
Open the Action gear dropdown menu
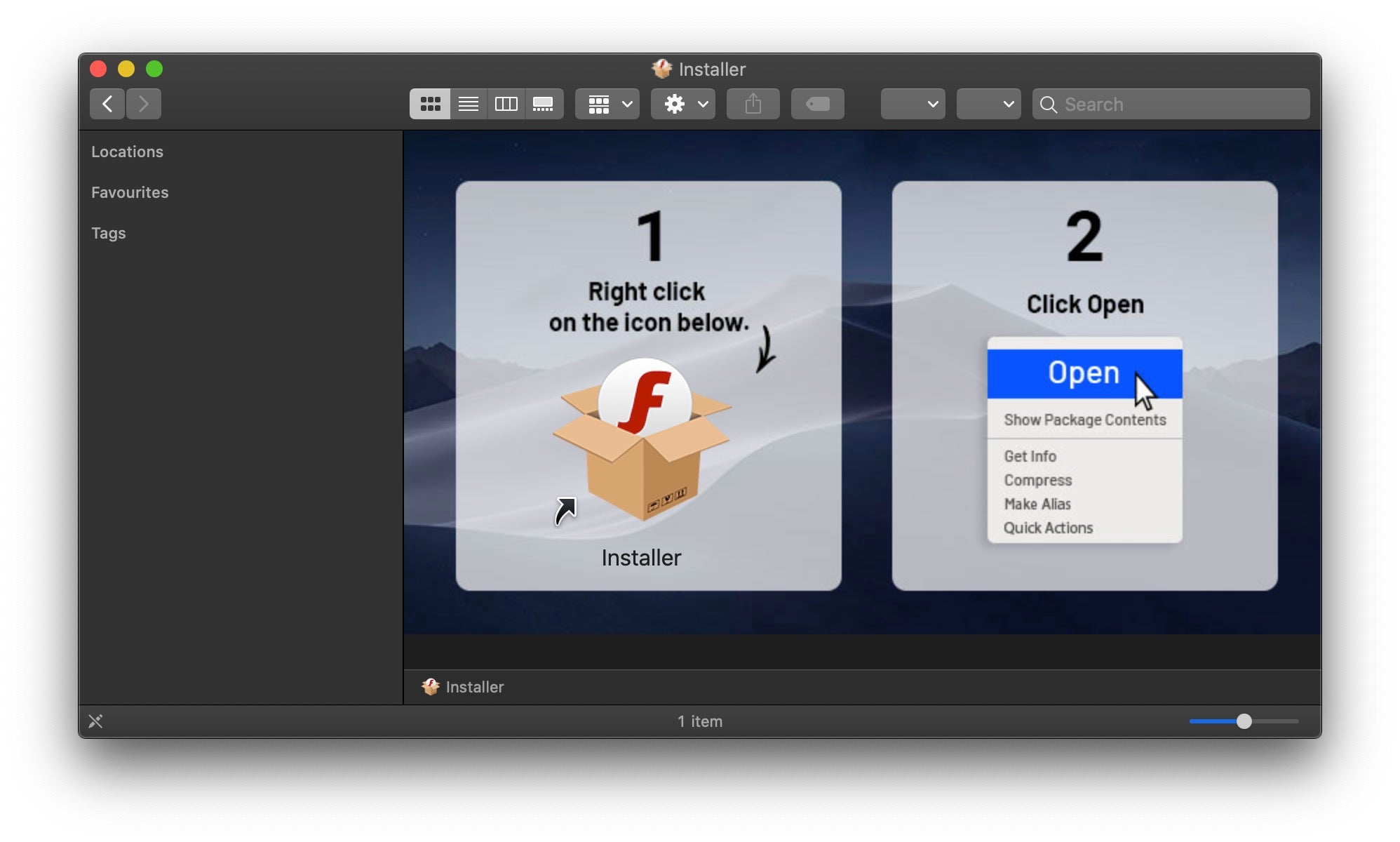[x=682, y=104]
